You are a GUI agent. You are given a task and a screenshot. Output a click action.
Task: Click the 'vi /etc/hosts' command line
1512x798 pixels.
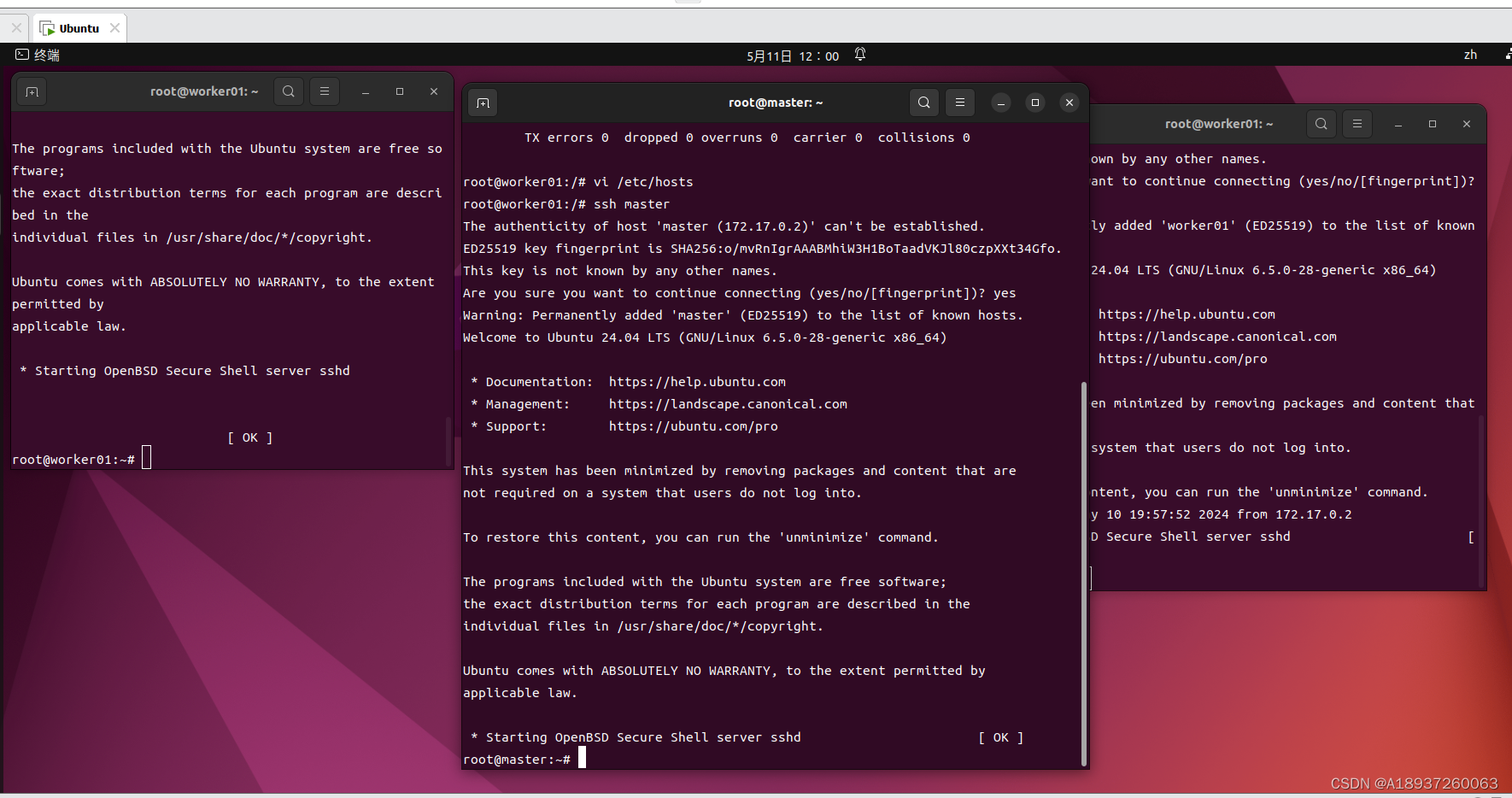point(578,182)
